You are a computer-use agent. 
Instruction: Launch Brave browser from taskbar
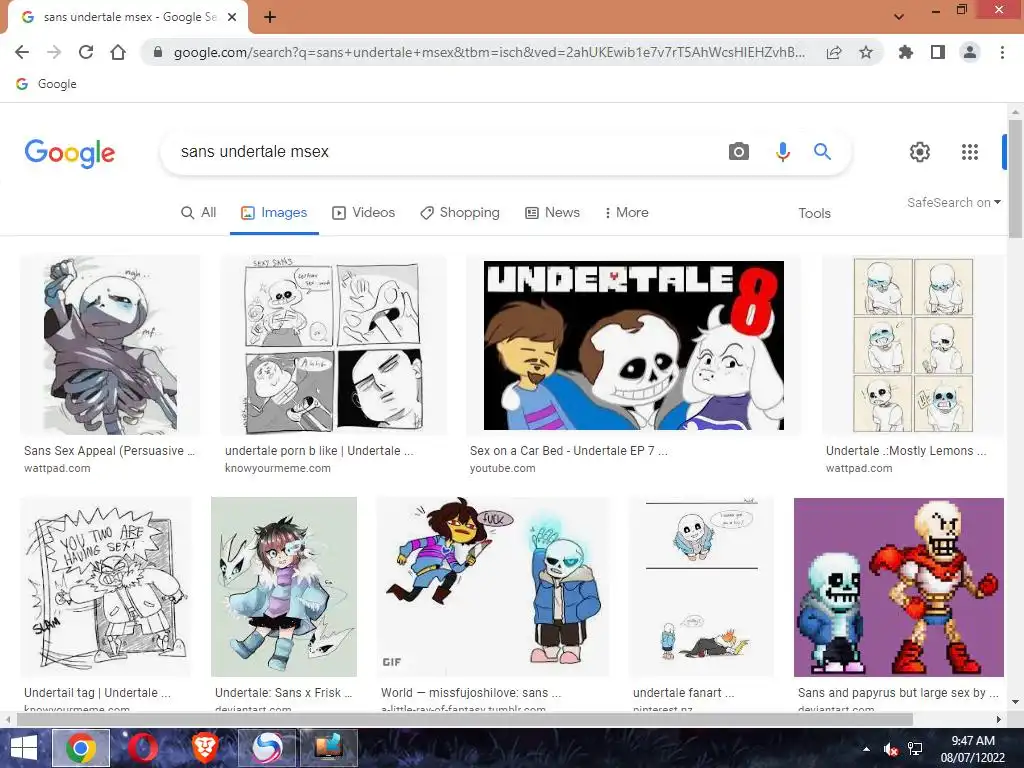pos(204,748)
